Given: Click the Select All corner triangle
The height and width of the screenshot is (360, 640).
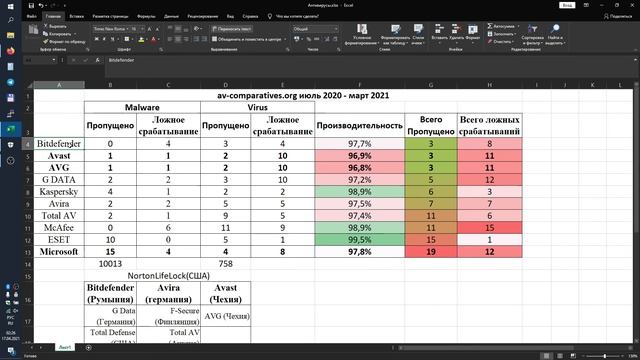Looking at the screenshot, I should coord(29,85).
